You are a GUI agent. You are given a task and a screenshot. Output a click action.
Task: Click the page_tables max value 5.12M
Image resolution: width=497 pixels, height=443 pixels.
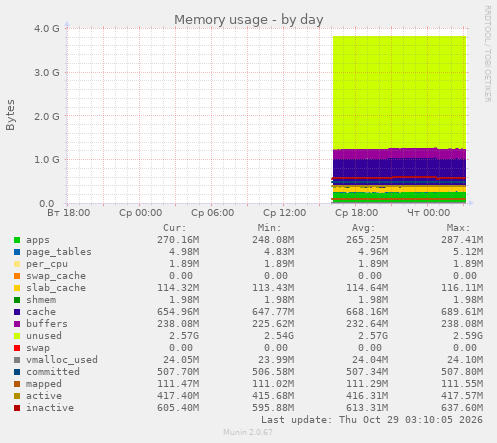468,252
